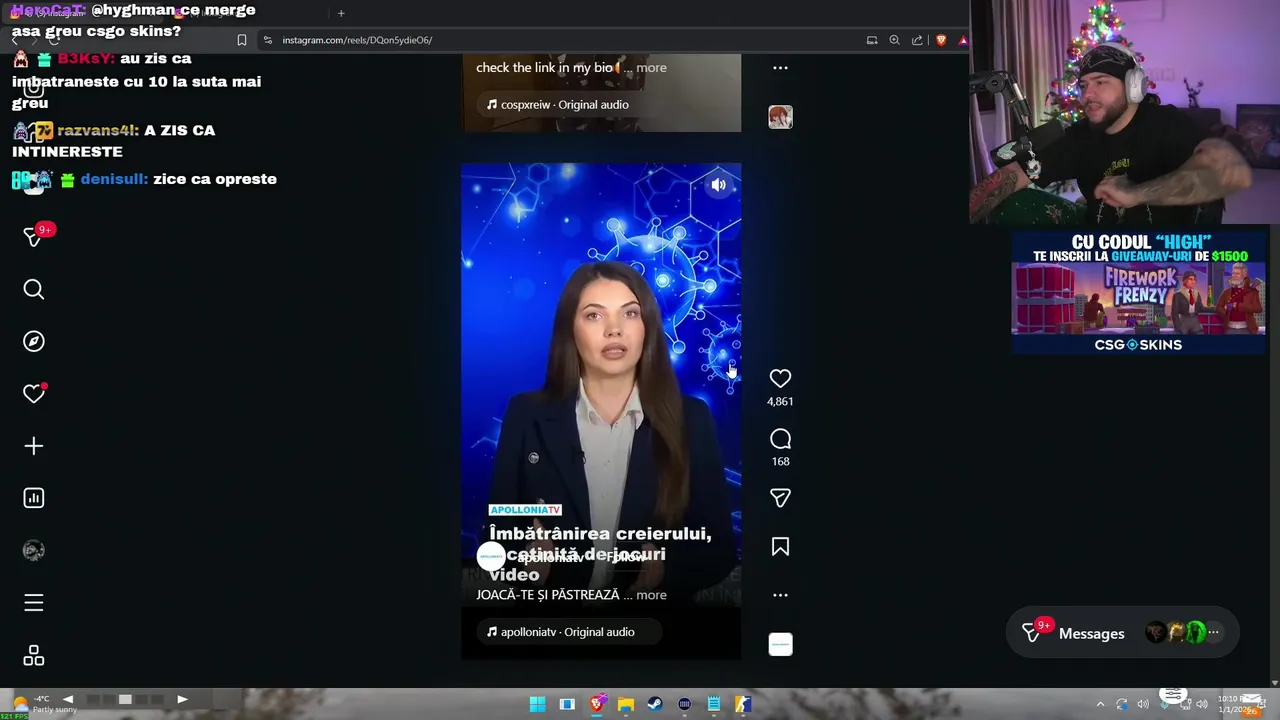
Task: Open Task View on the taskbar
Action: click(x=567, y=704)
